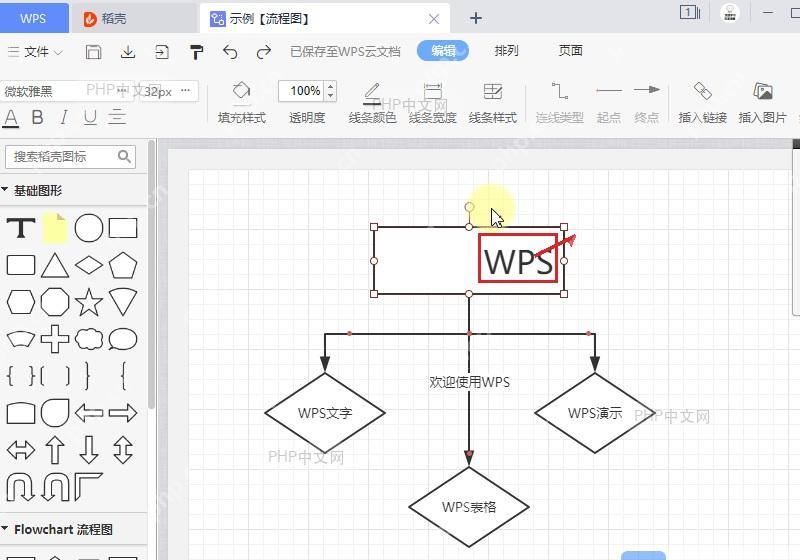The height and width of the screenshot is (560, 800).
Task: Select the WPS表格 diamond on canvas
Action: tap(469, 507)
